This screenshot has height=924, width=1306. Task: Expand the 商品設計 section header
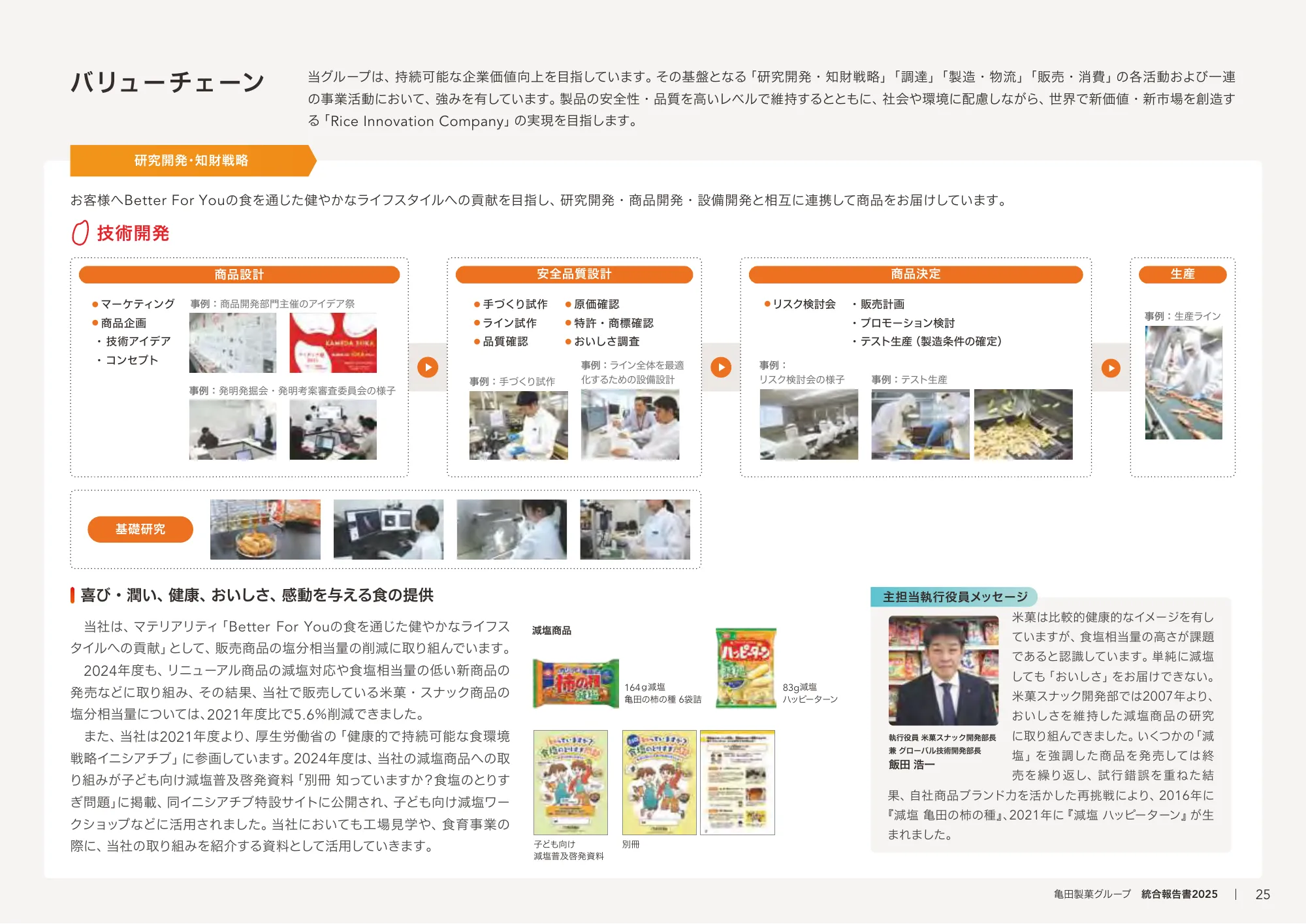pos(239,275)
